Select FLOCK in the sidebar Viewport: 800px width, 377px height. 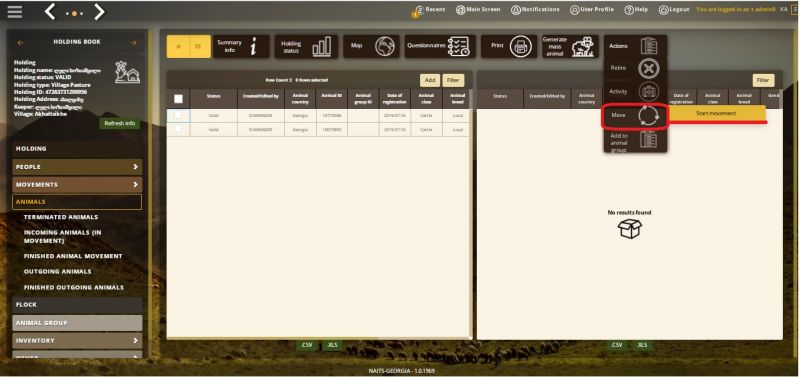tap(77, 305)
